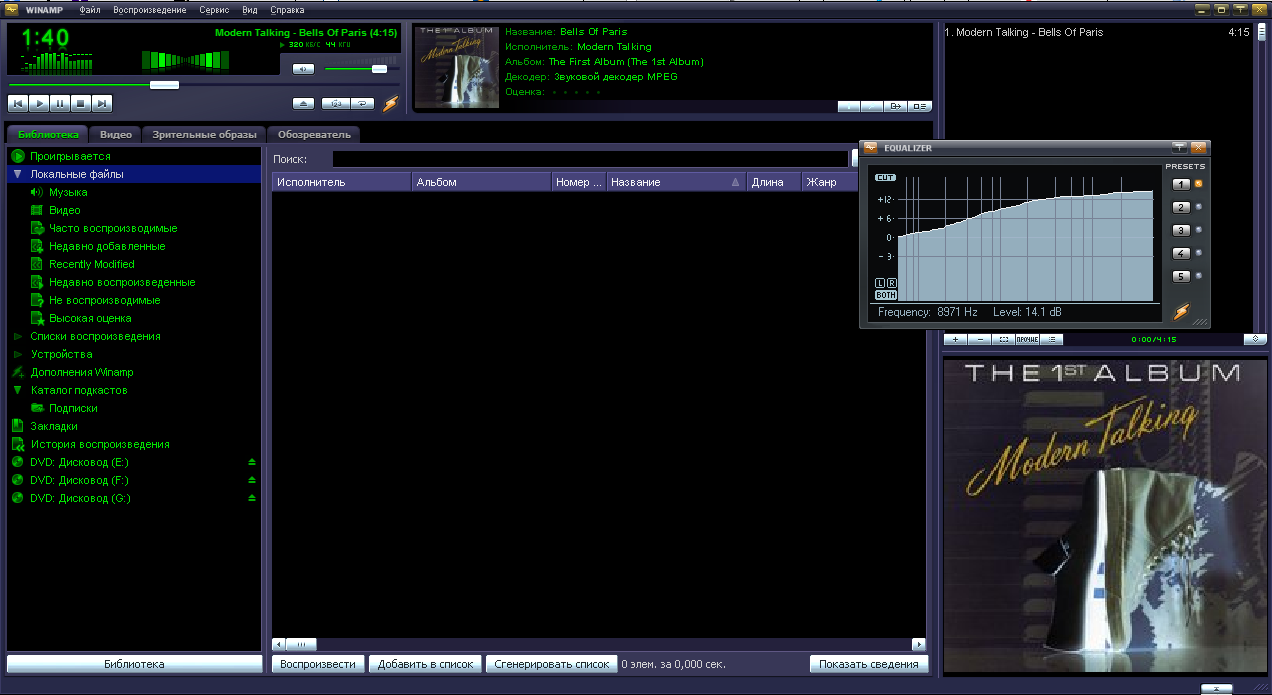This screenshot has height=695, width=1272.
Task: Click the Add (+) icon in the playlist
Action: click(x=955, y=339)
